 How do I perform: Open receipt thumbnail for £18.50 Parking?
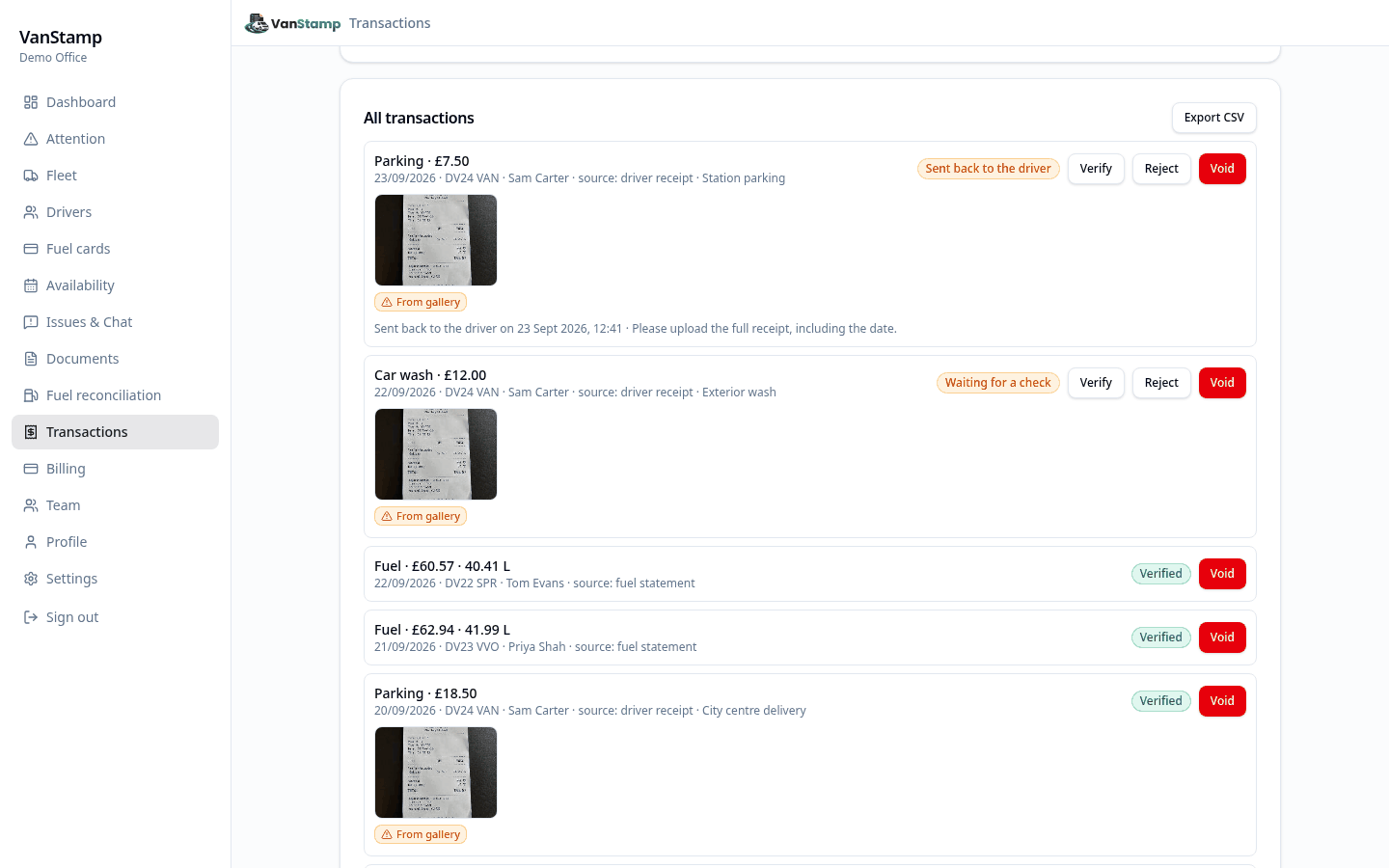pyautogui.click(x=436, y=773)
